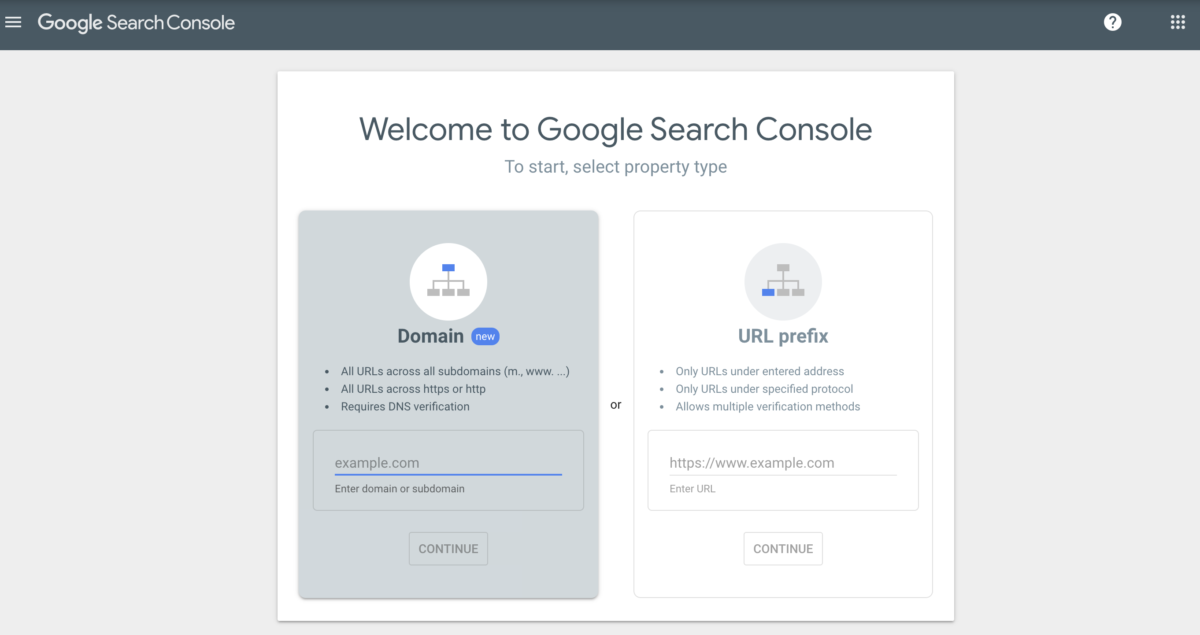Click 'Enter domain or subdomain' helper text
Screen dimensions: 1200x635
[x=400, y=489]
